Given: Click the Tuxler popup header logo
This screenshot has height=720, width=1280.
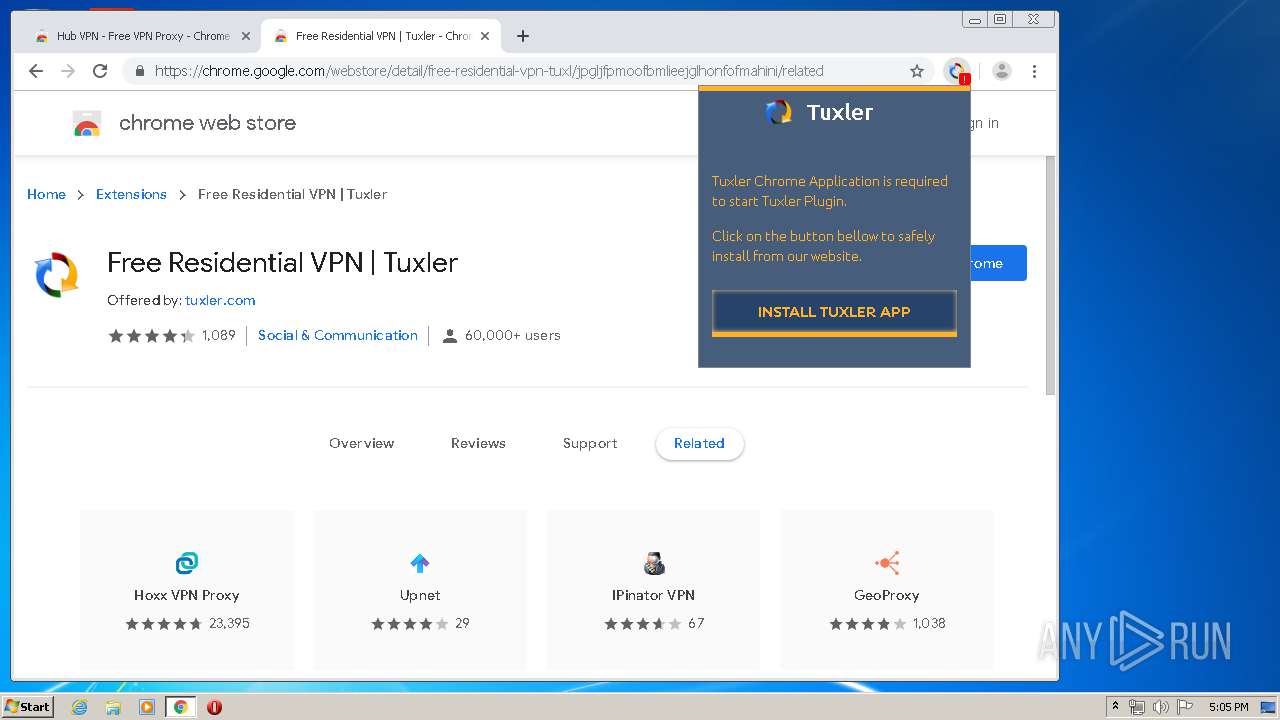Looking at the screenshot, I should 779,112.
